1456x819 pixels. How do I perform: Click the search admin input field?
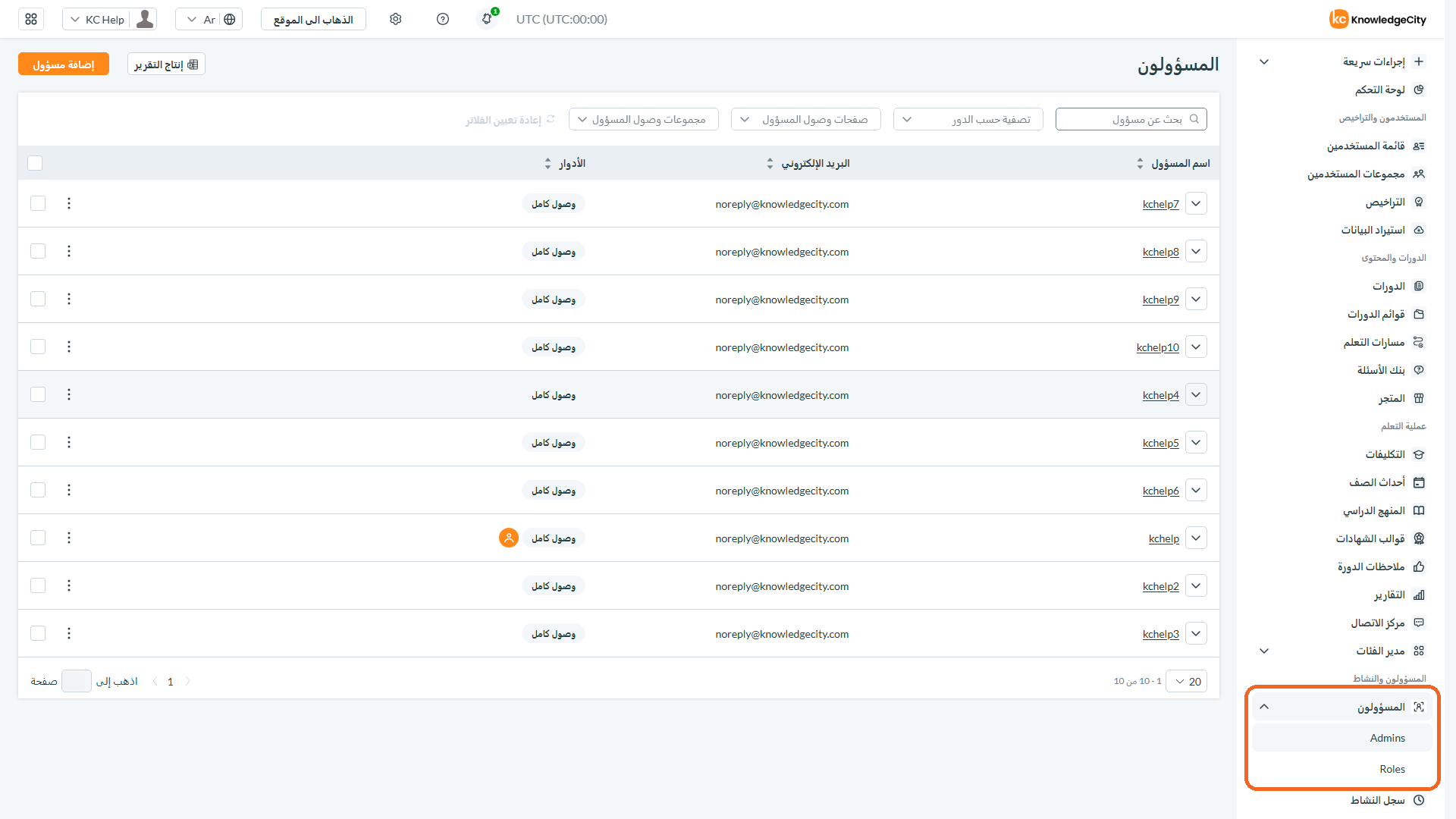point(1131,119)
